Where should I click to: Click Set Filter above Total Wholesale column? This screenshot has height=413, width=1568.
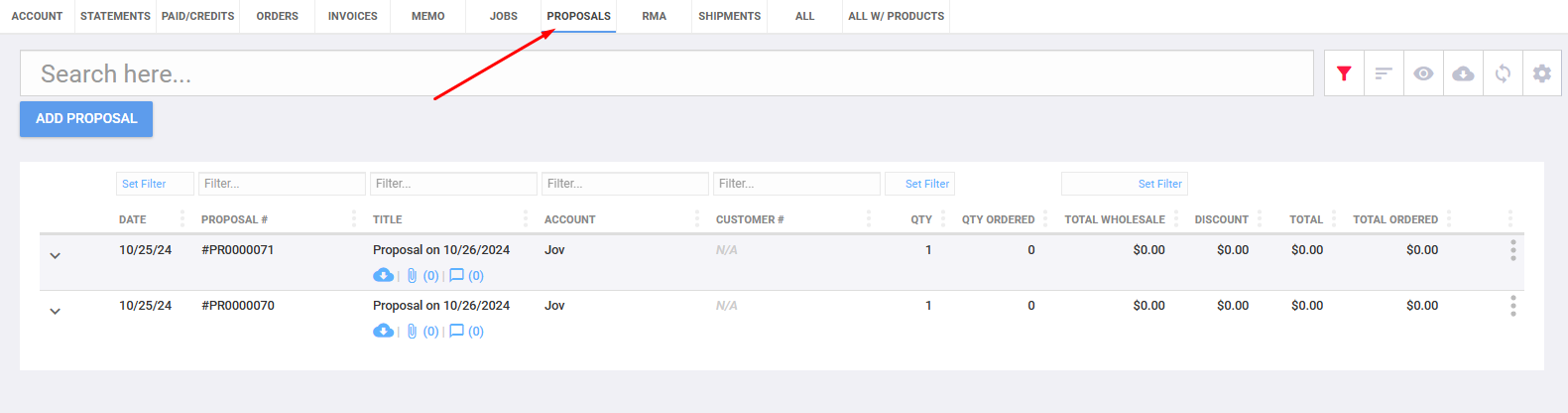tap(1125, 184)
